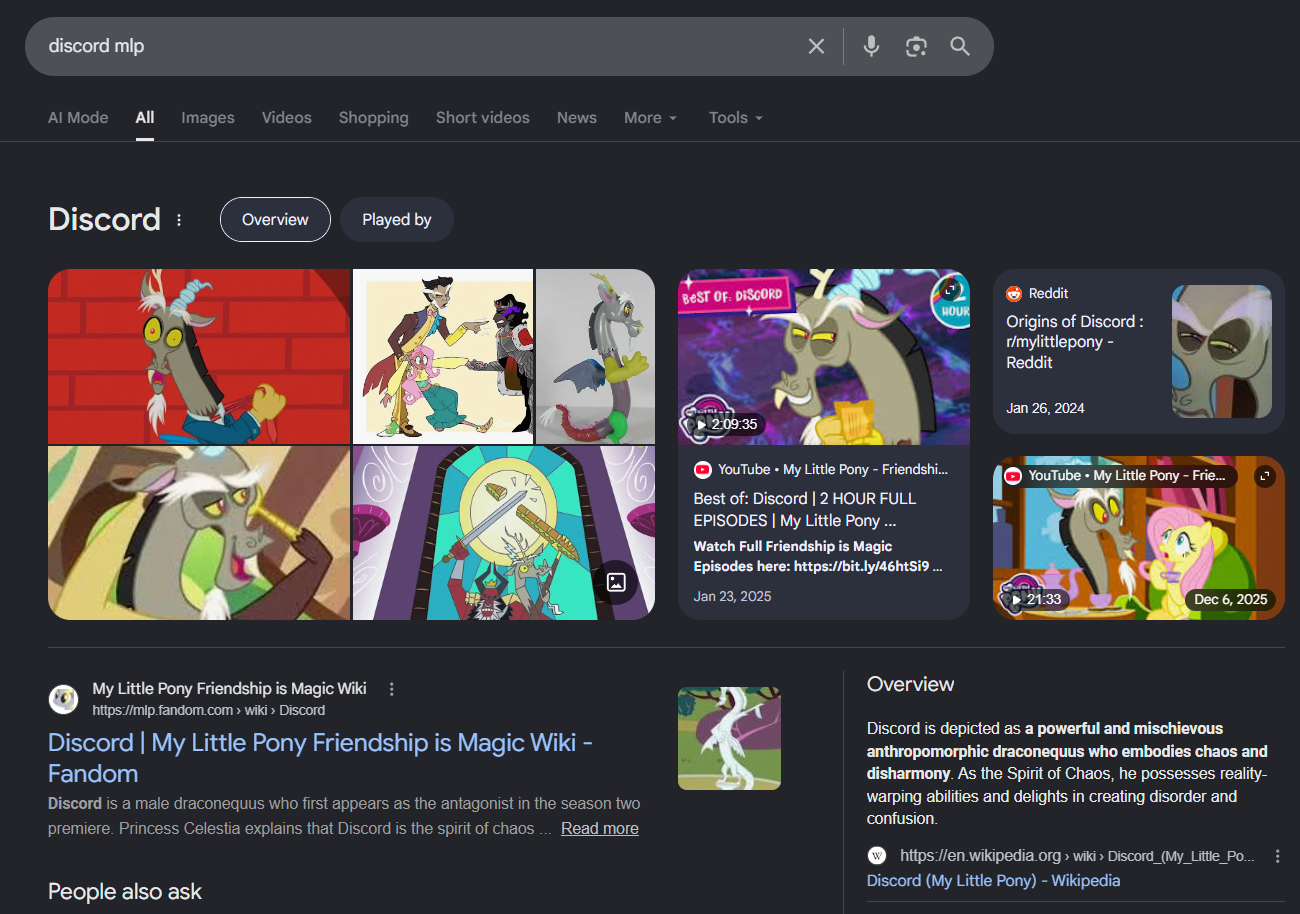Open Discord (My Little Pony) Wikipedia link
1300x914 pixels.
993,880
